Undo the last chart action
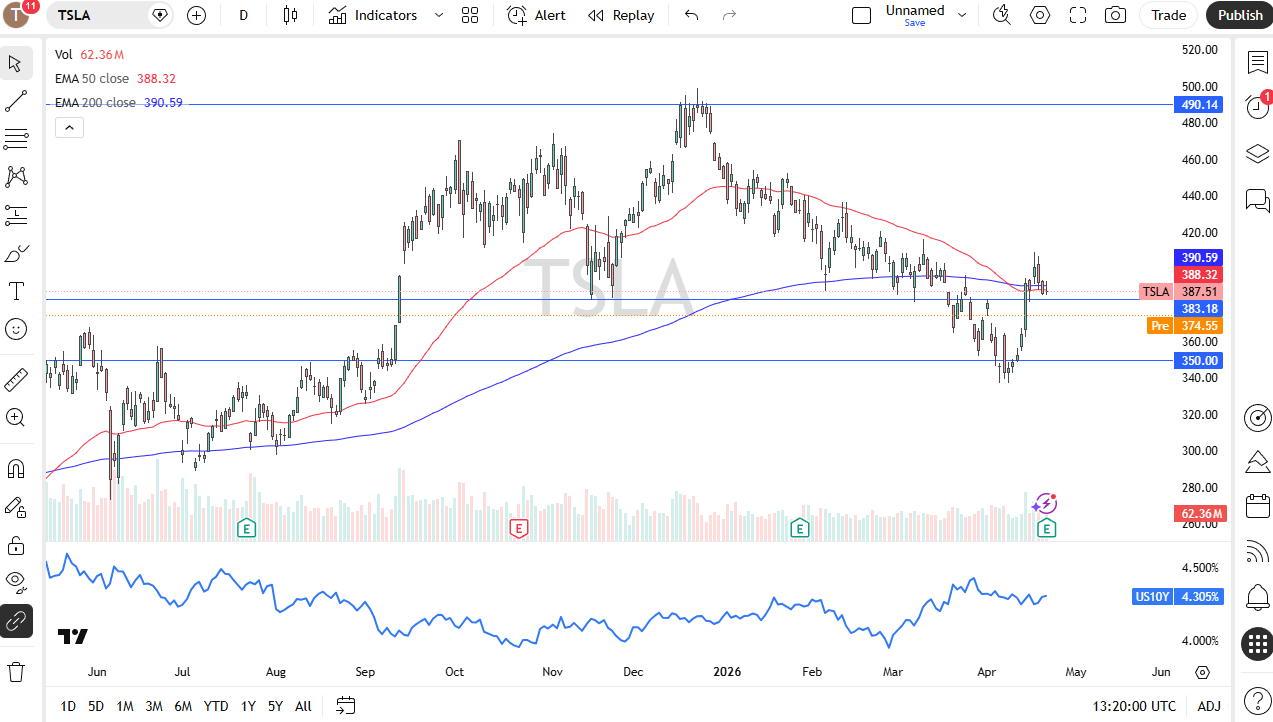 (691, 15)
